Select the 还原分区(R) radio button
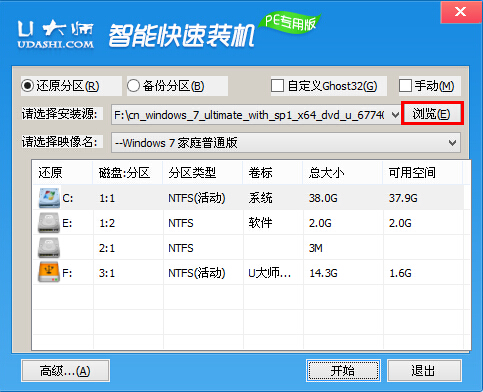483x392 pixels. [28, 86]
